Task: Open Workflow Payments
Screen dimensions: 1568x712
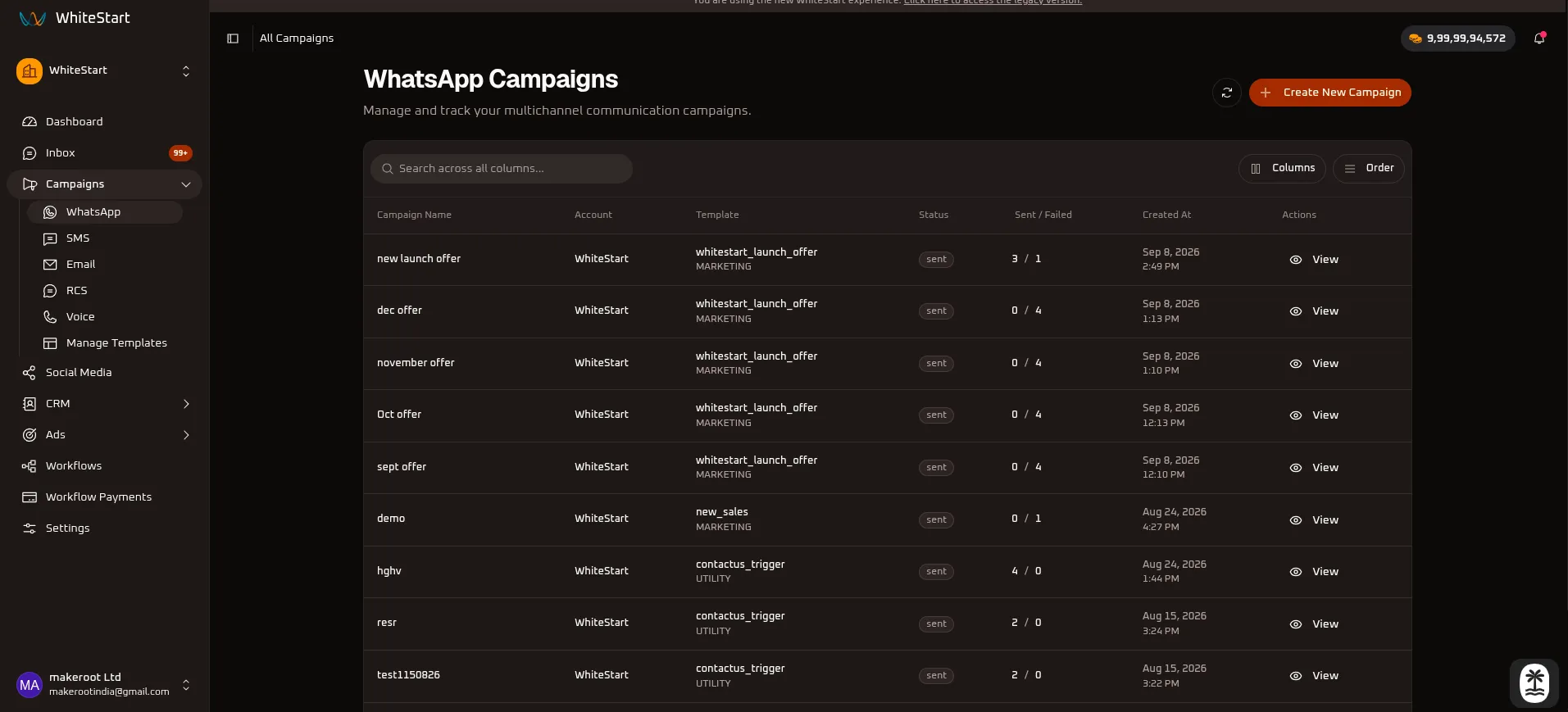Action: click(104, 497)
